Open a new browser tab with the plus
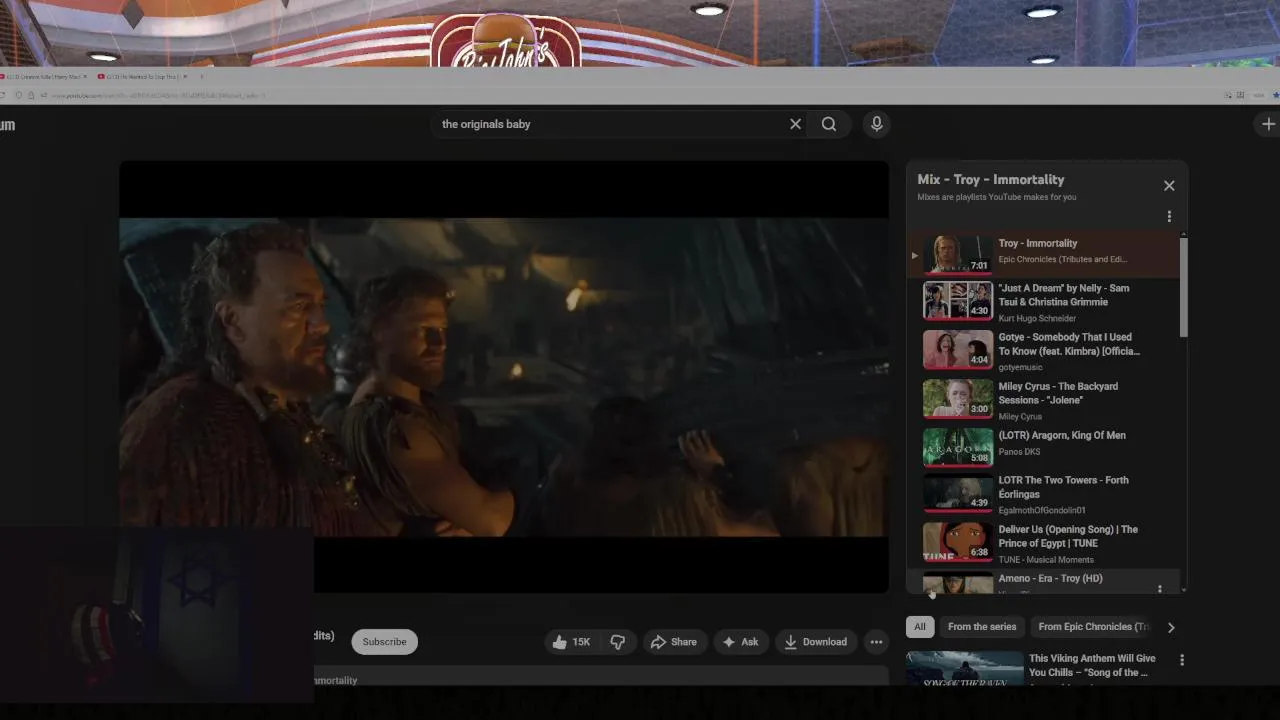1280x720 pixels. pos(201,77)
